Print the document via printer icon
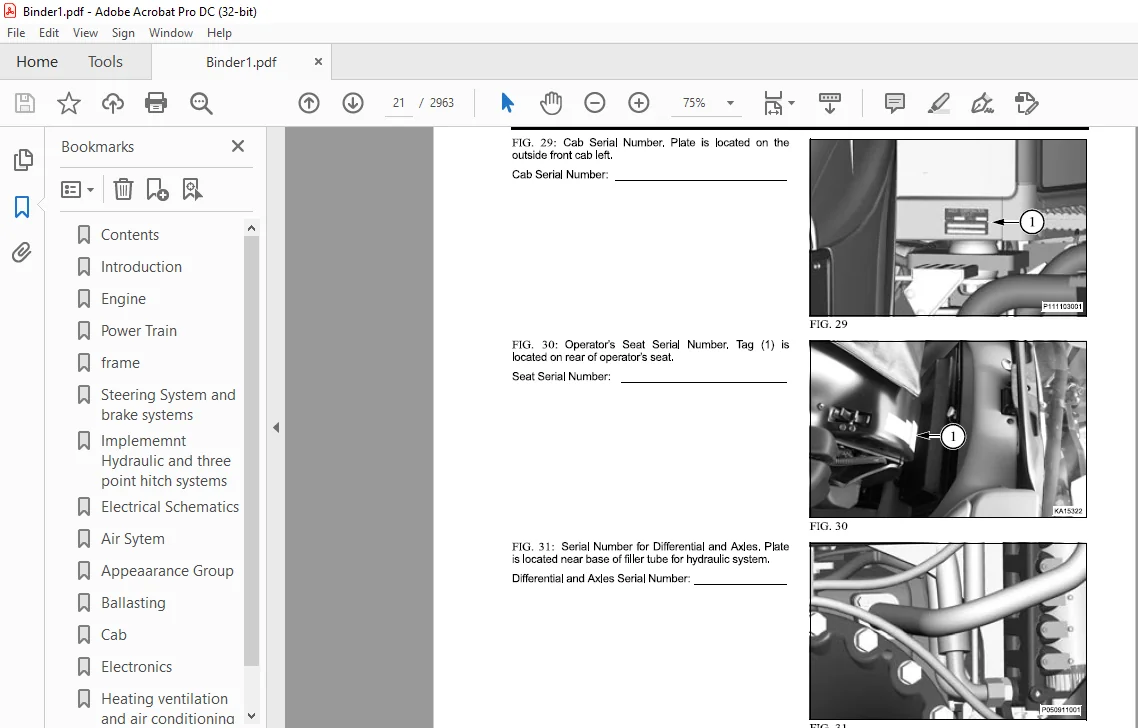 tap(156, 103)
